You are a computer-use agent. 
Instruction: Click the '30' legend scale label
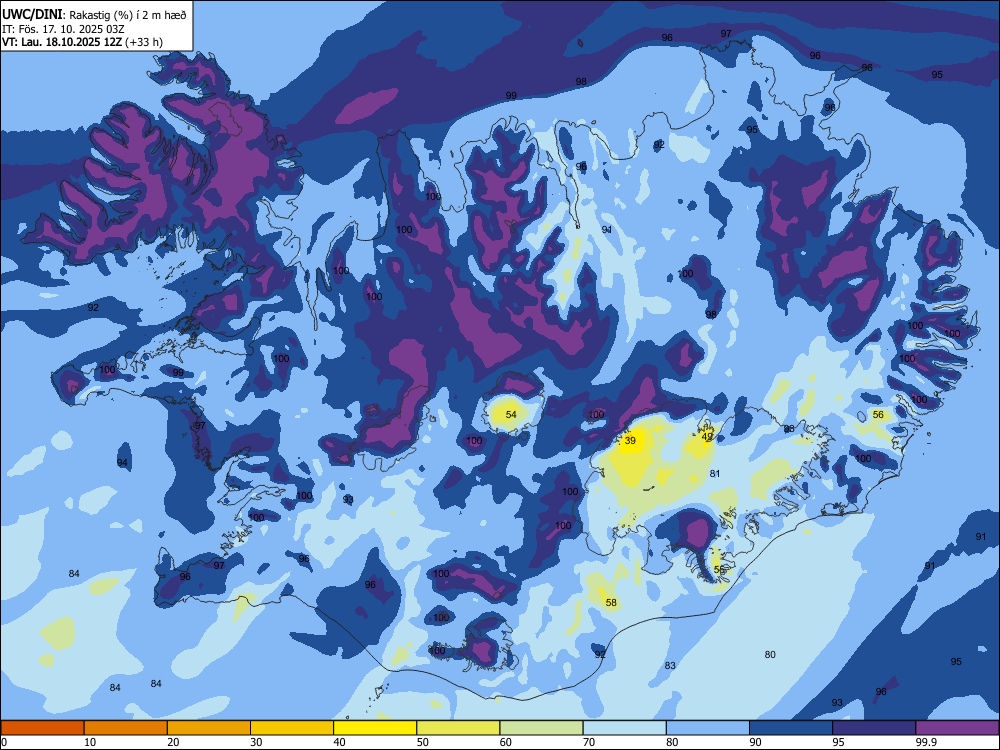[256, 742]
